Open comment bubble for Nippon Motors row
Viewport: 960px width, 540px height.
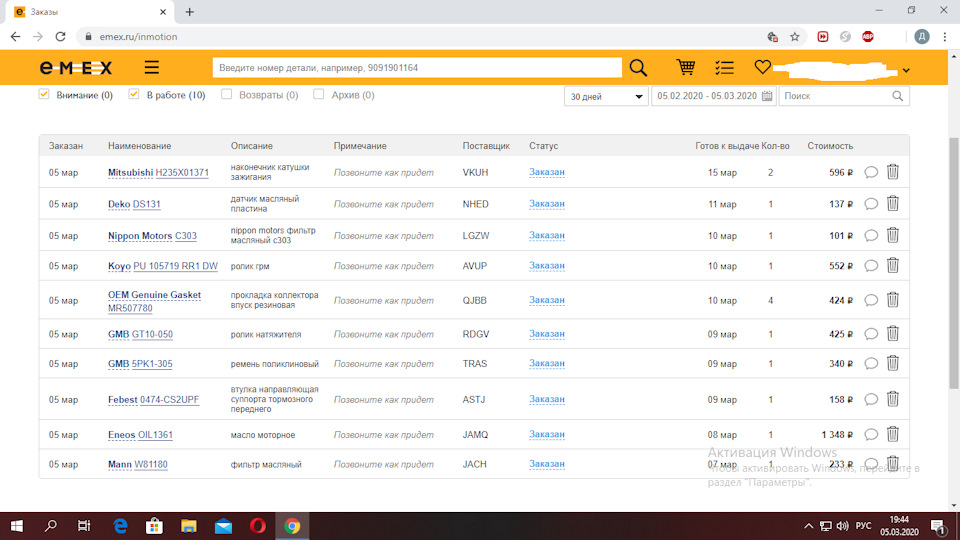point(871,236)
